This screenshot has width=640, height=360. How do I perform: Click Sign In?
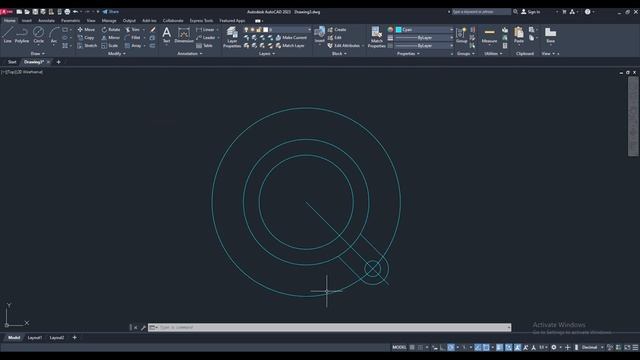pyautogui.click(x=531, y=12)
